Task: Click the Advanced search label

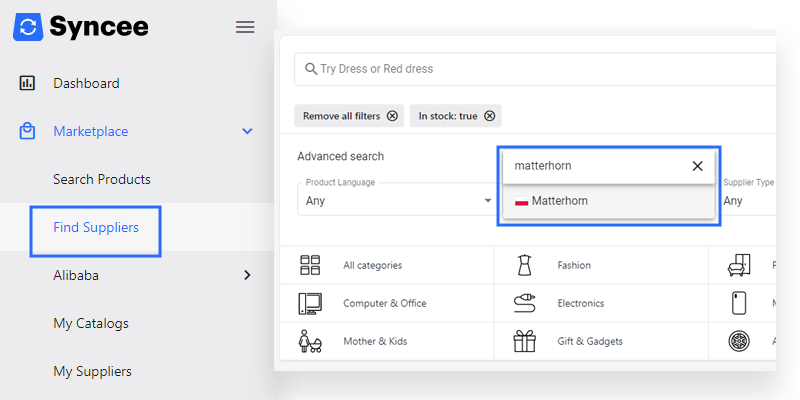Action: (341, 156)
